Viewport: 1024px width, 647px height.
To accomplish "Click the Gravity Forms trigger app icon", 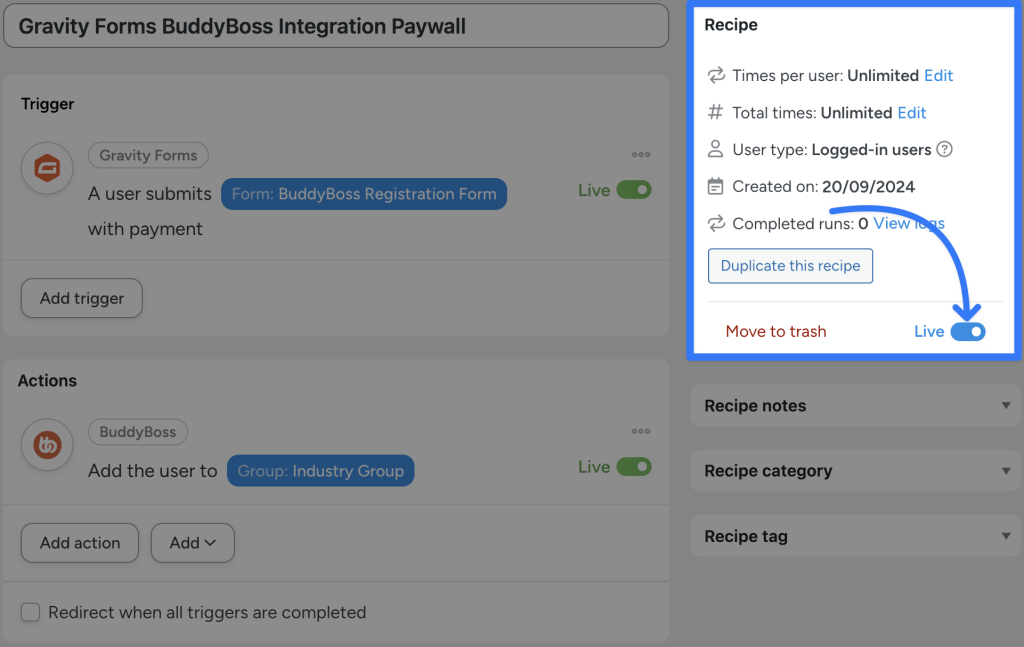I will (46, 168).
